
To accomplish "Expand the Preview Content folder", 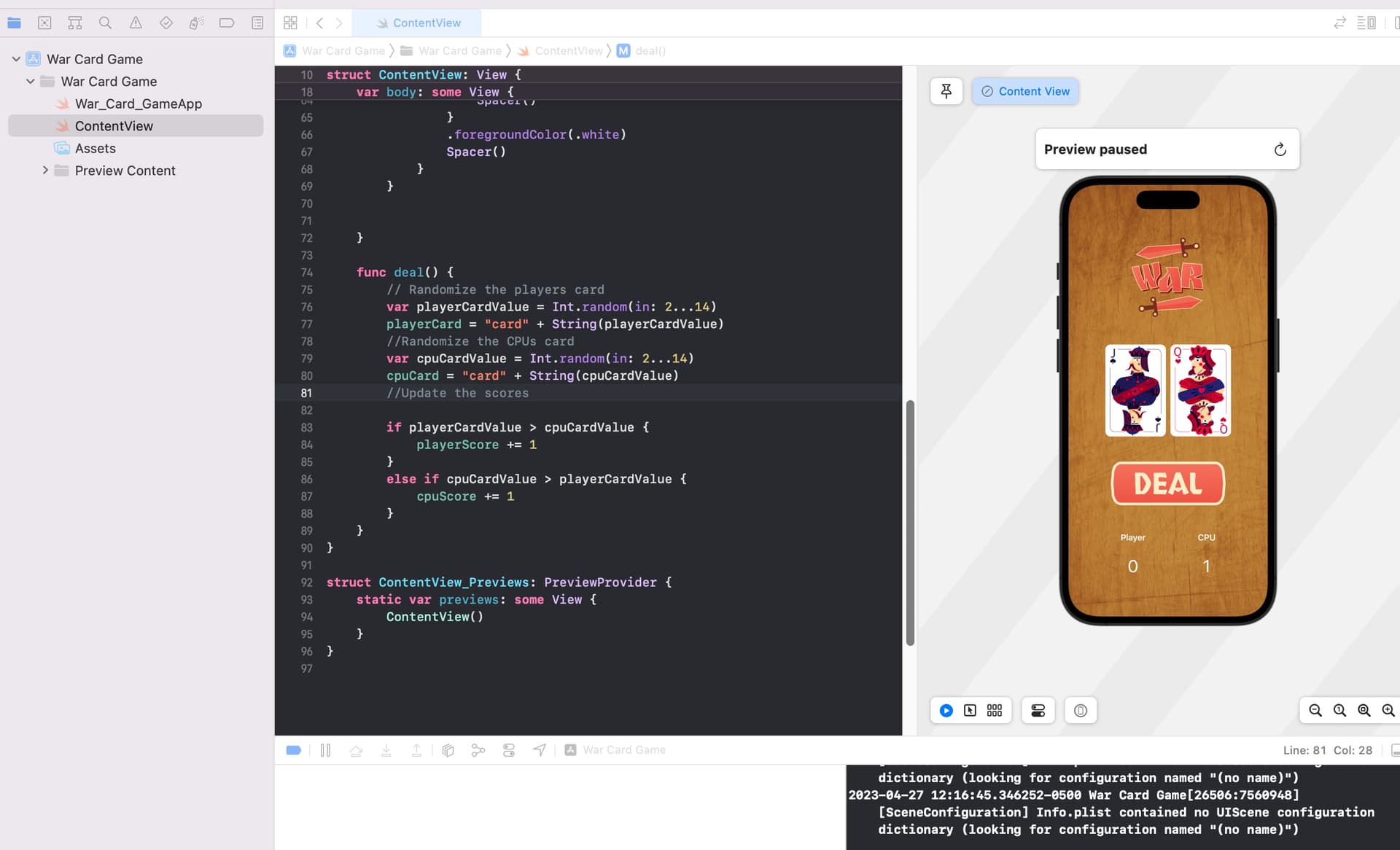I will click(45, 171).
